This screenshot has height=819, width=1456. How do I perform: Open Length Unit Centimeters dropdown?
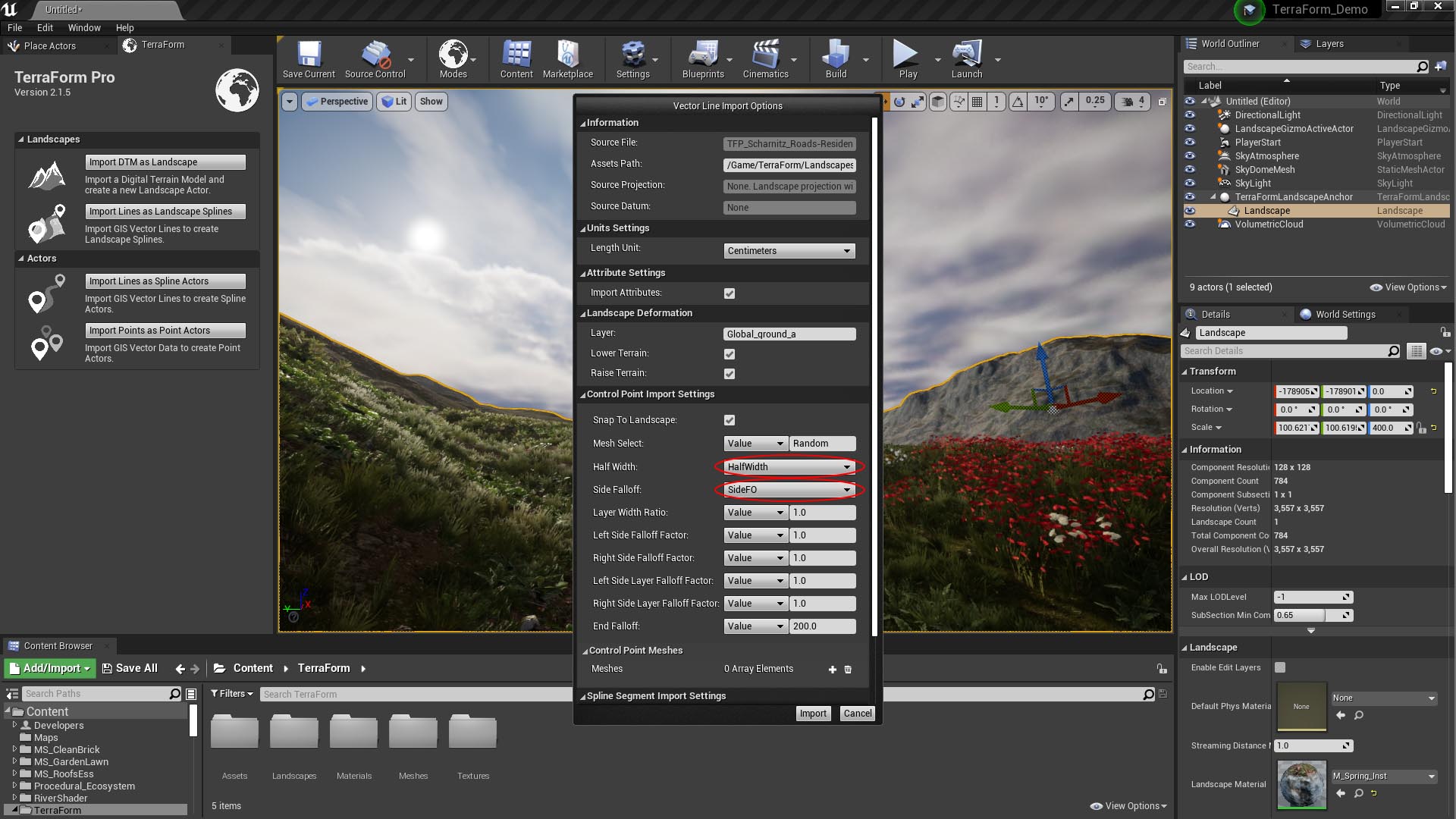click(789, 251)
